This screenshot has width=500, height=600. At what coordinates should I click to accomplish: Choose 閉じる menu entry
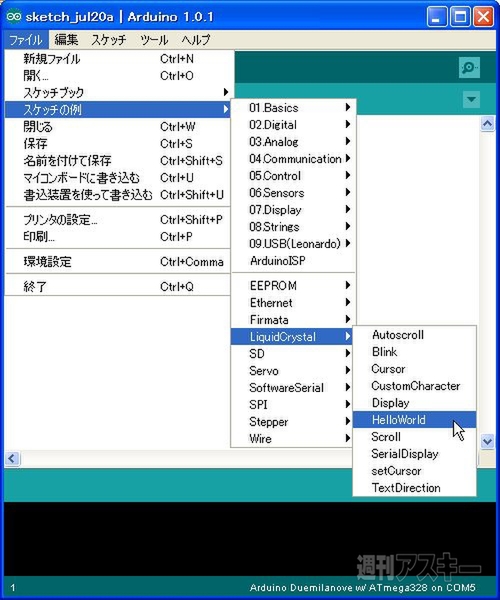tap(117, 127)
